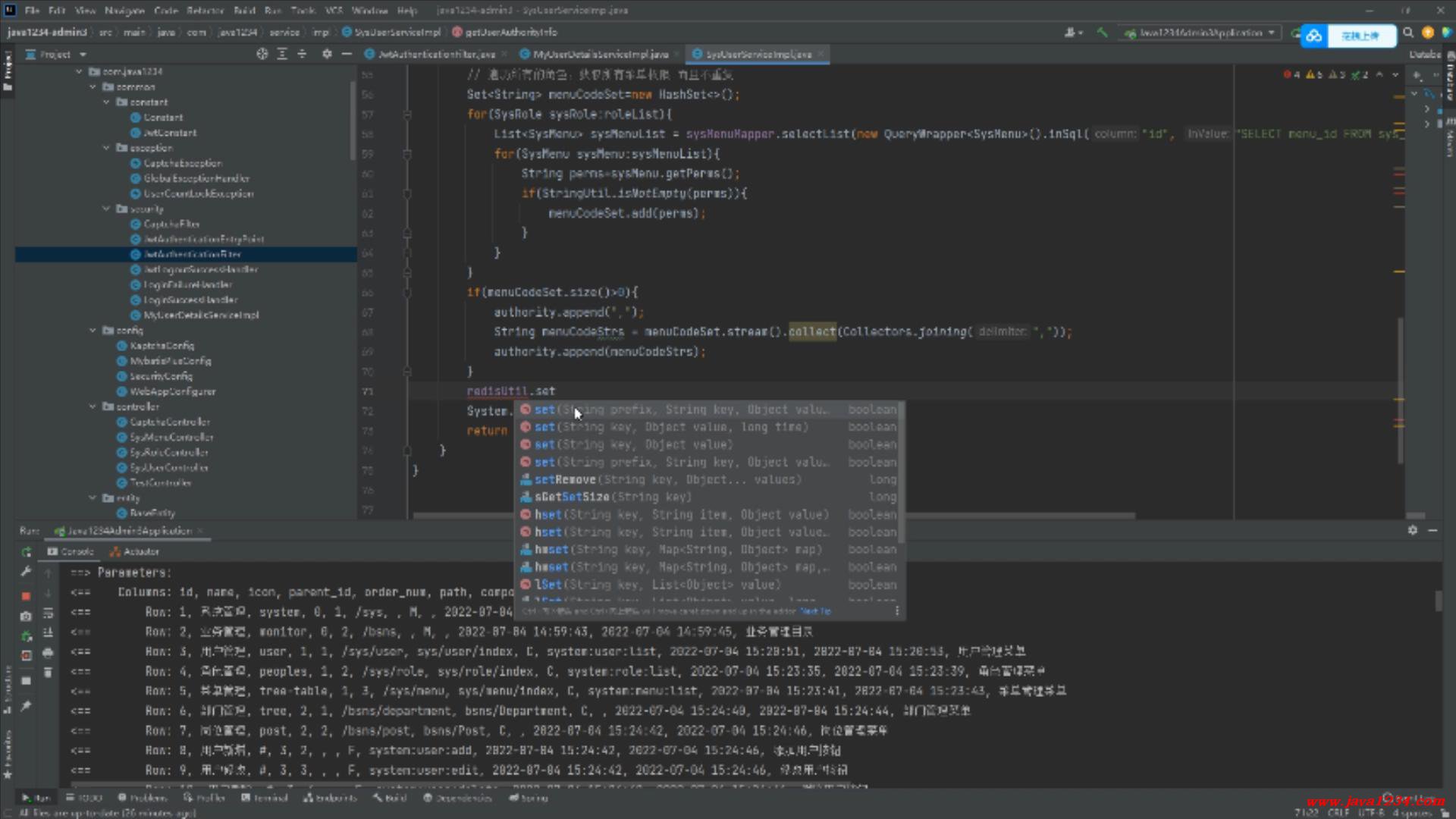Stop the running app with the red square

pyautogui.click(x=26, y=596)
